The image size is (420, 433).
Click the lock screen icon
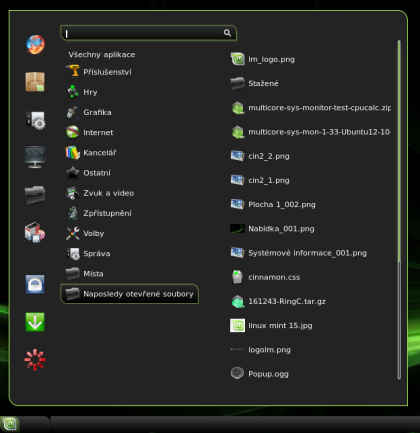[x=35, y=284]
